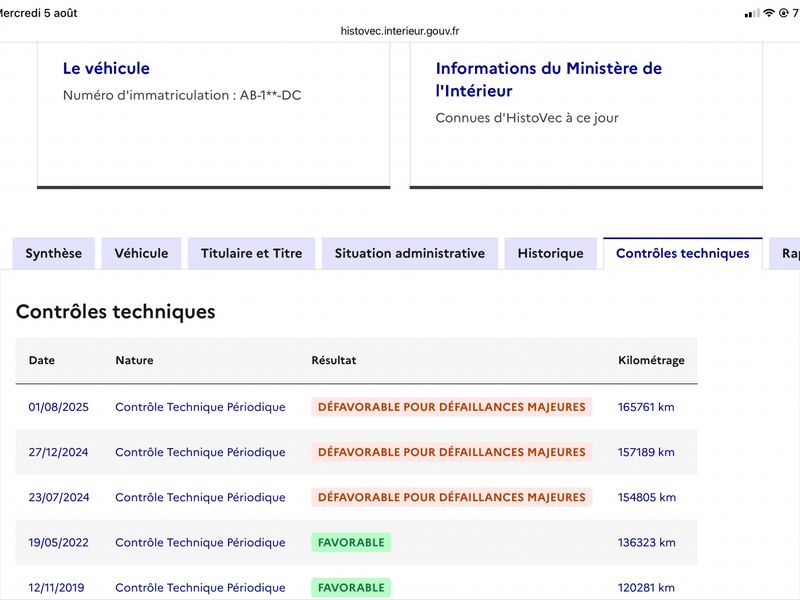Click Contrôle Technique Périodique in 01/08/2025 row
Screen dimensions: 800x600
200,407
